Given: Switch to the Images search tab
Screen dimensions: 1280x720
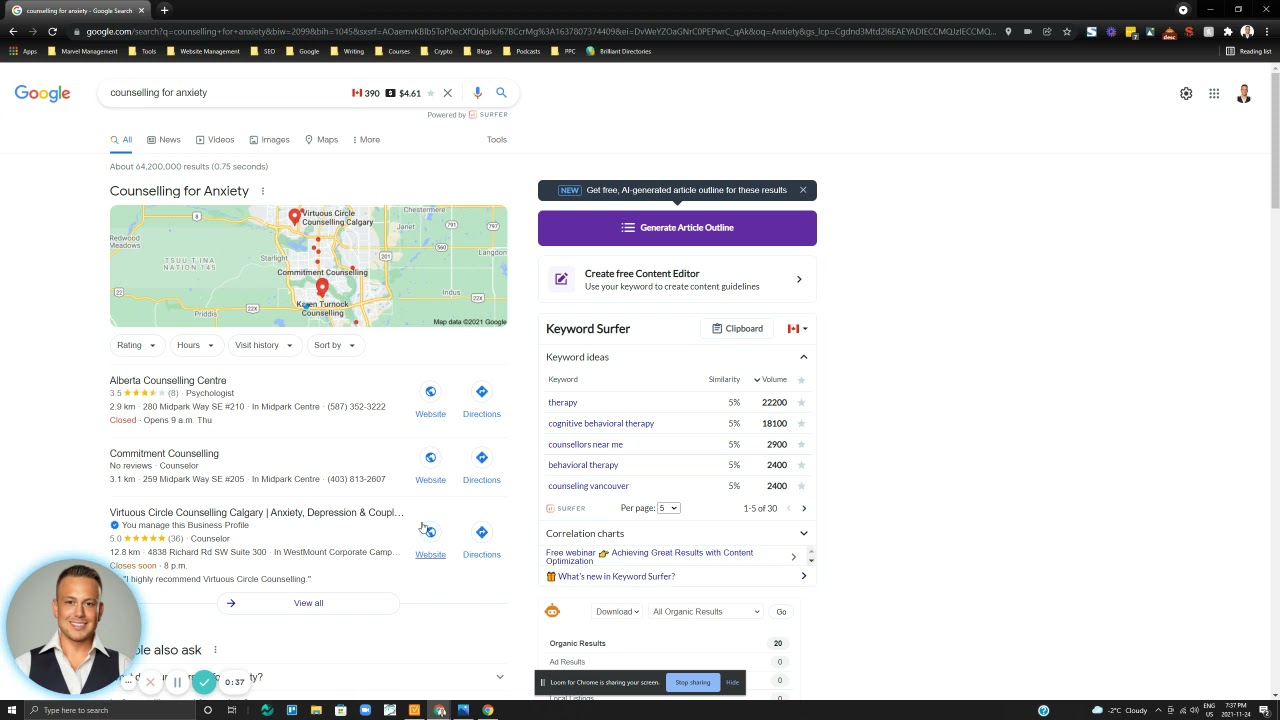Looking at the screenshot, I should coord(269,140).
